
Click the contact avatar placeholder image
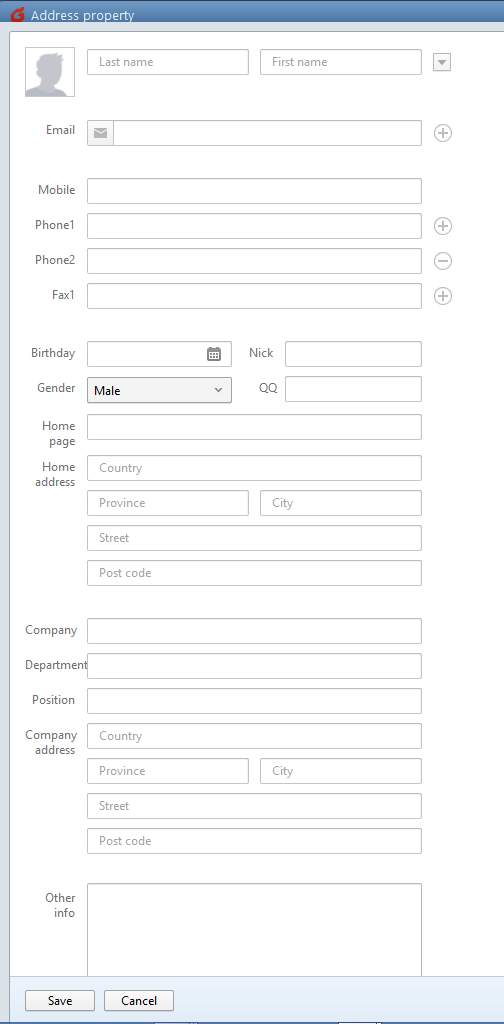(50, 72)
